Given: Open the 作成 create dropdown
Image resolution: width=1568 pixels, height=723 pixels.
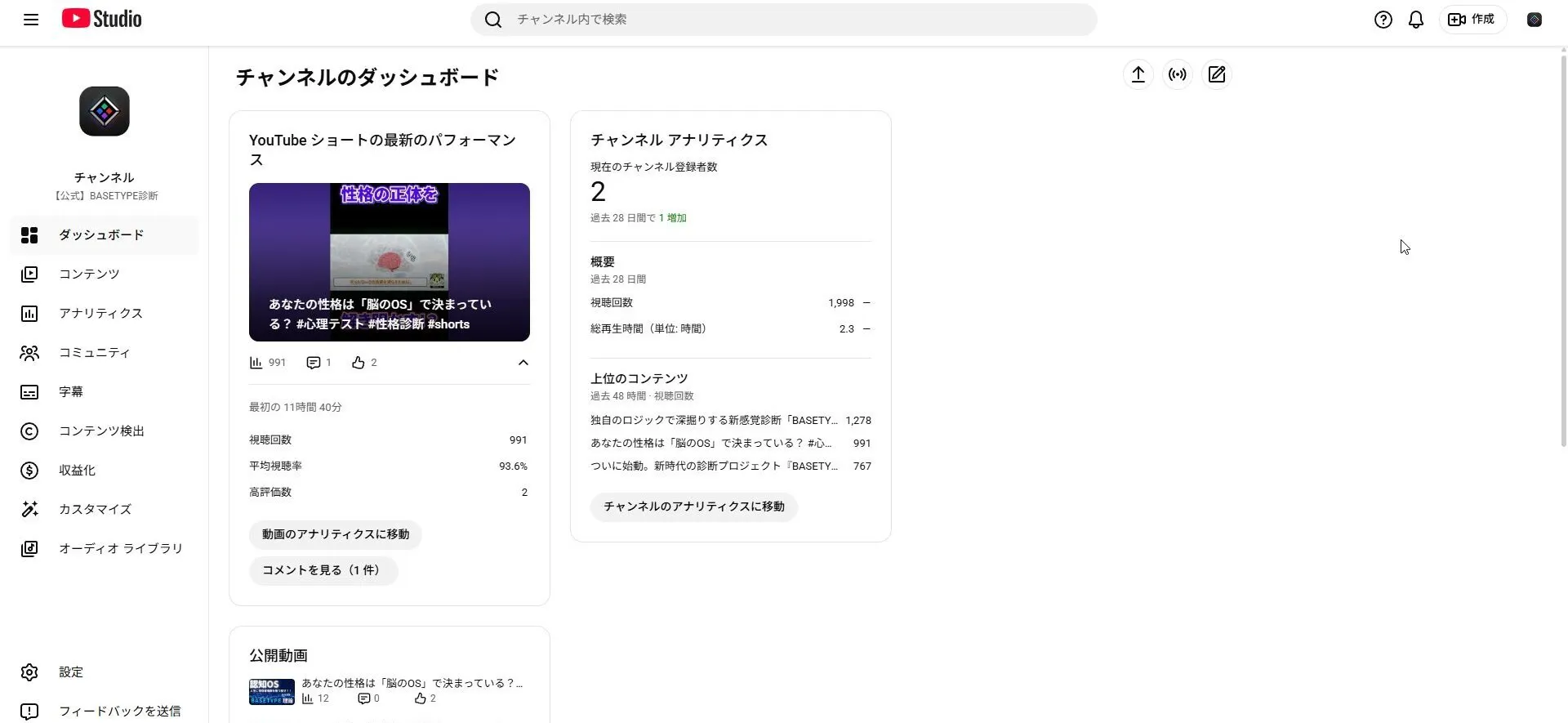Looking at the screenshot, I should coord(1472,20).
